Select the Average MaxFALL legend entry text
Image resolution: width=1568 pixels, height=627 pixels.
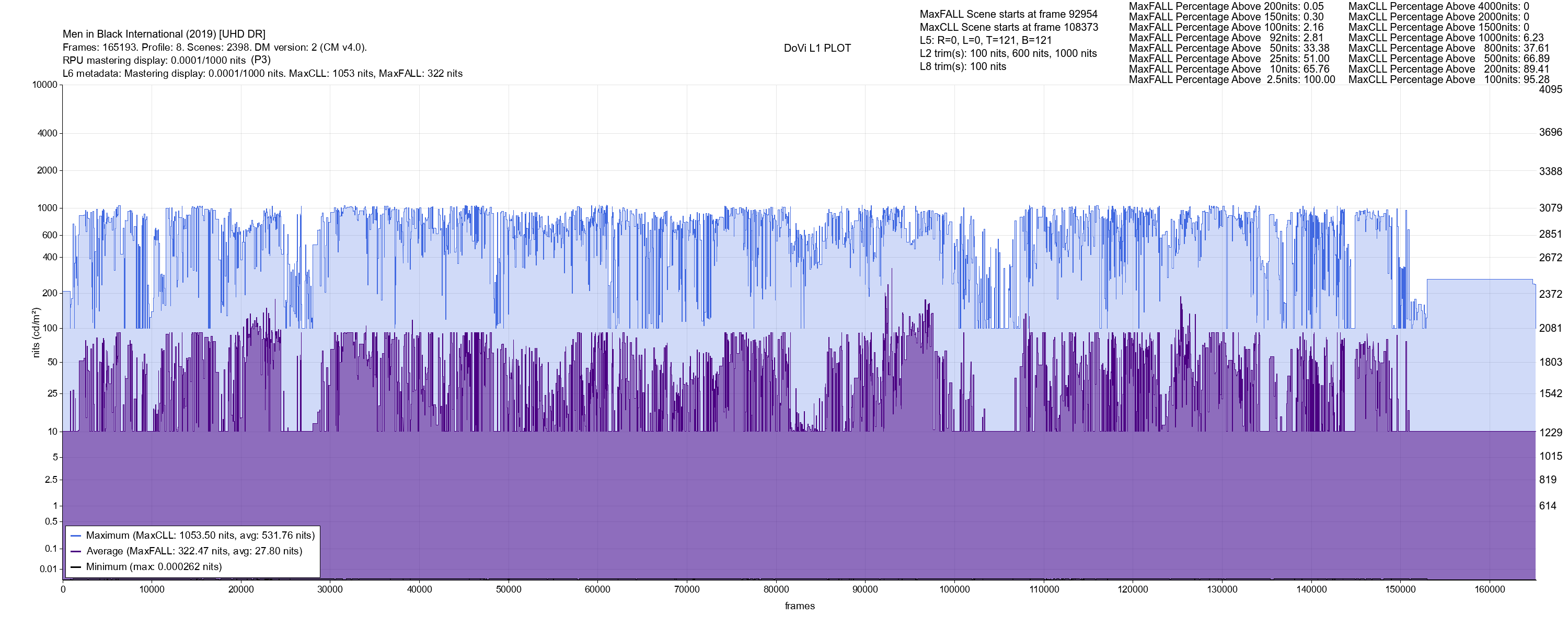point(194,552)
